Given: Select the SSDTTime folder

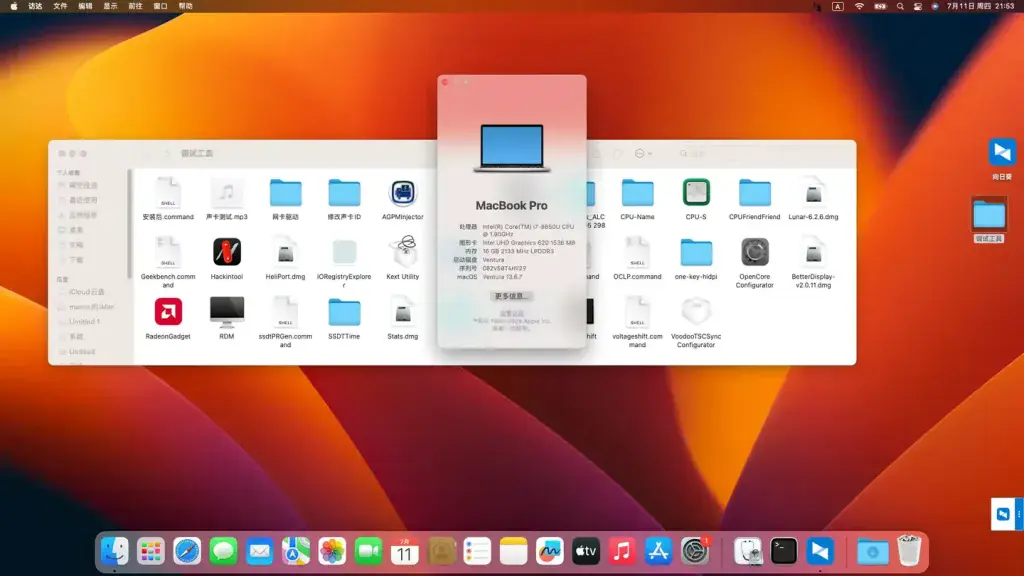Looking at the screenshot, I should click(x=344, y=312).
